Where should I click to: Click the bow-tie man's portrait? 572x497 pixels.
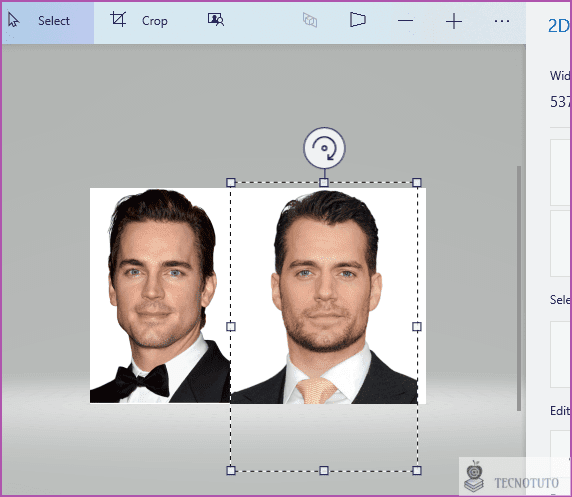(x=160, y=296)
